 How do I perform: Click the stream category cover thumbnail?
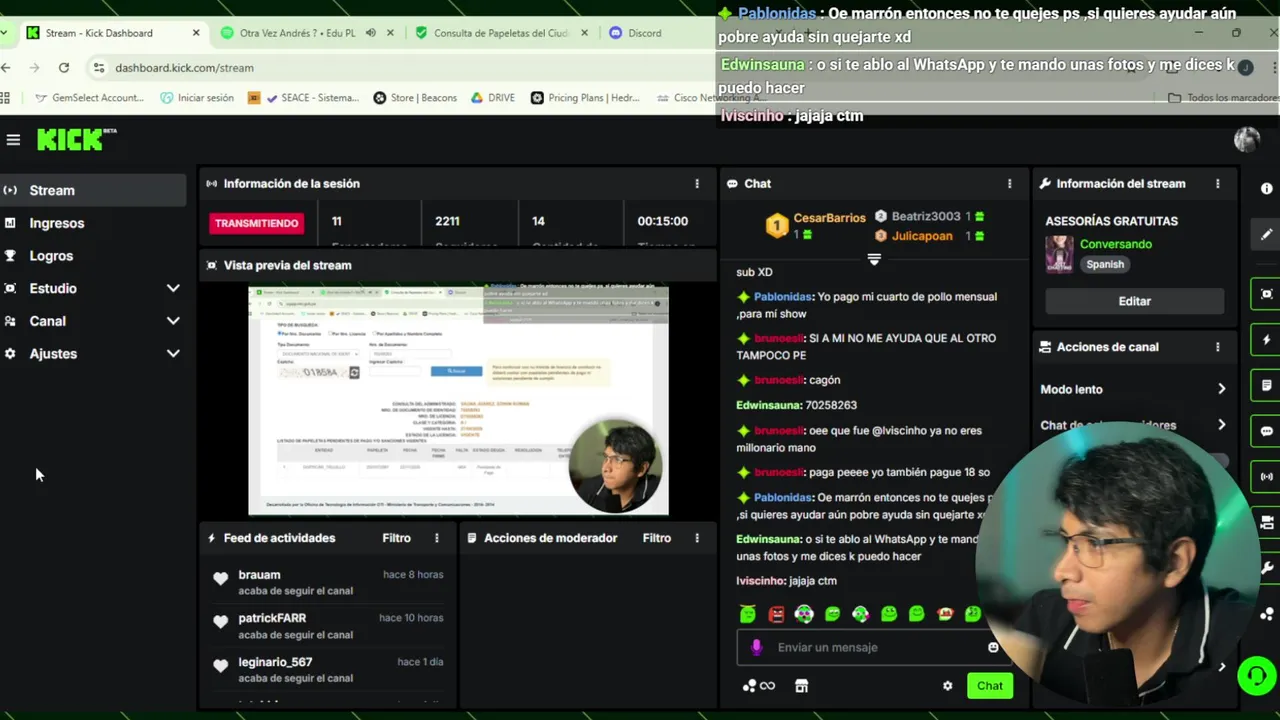tap(1059, 254)
